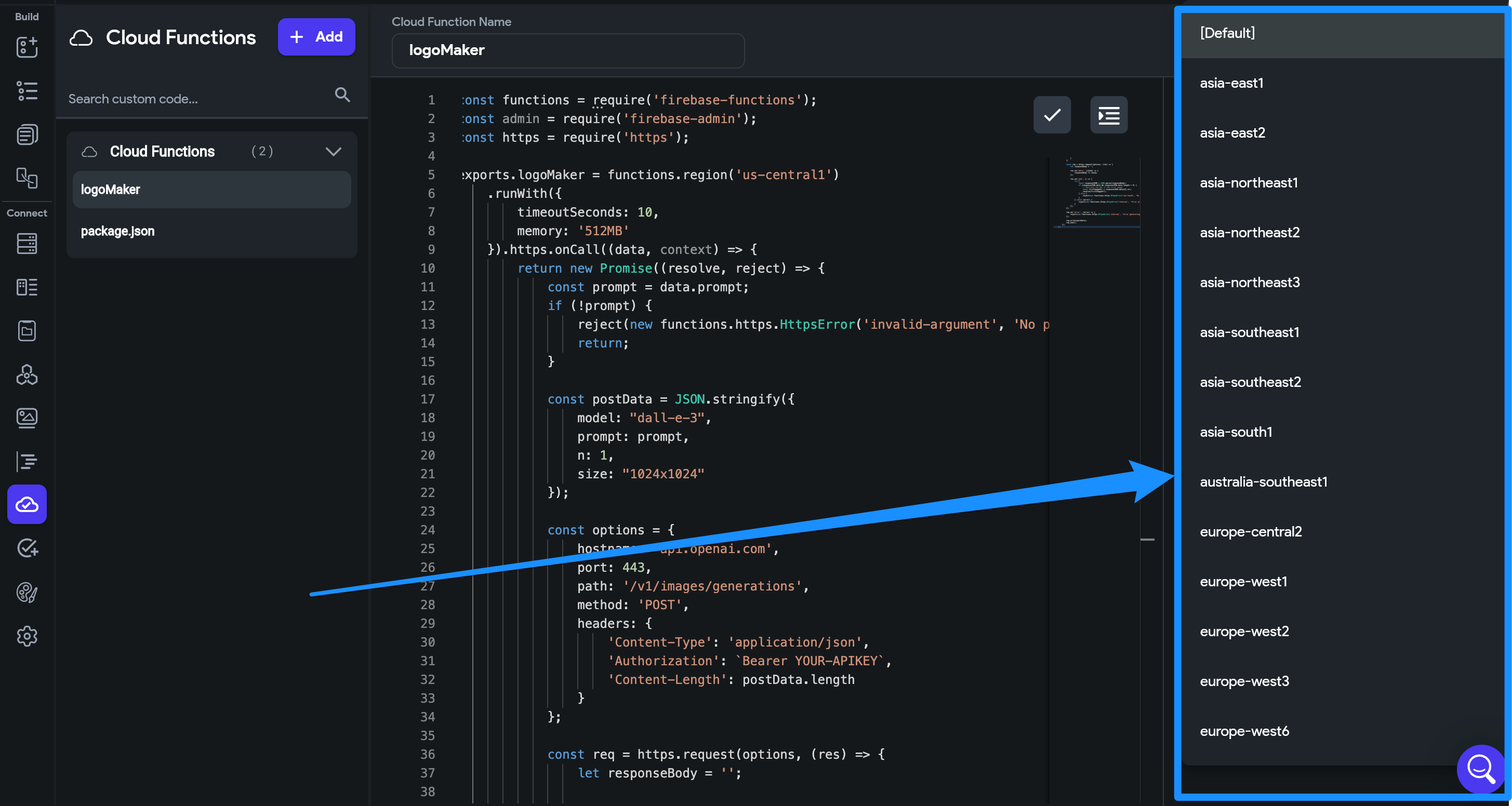Click the timeoutSeconds value 10
This screenshot has width=1512, height=806.
pos(644,212)
